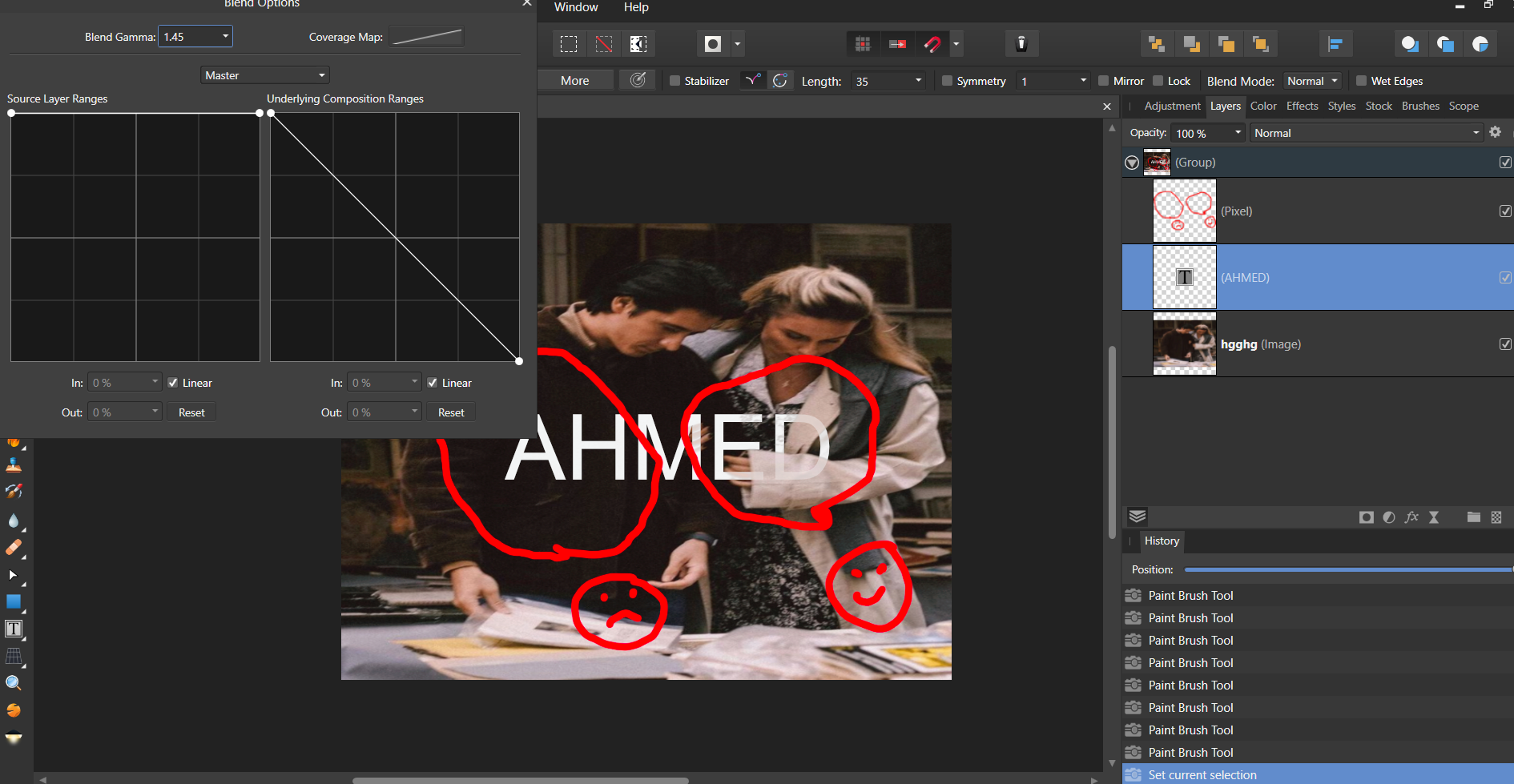
Task: Click the Add boolean operation icon
Action: [x=1410, y=44]
